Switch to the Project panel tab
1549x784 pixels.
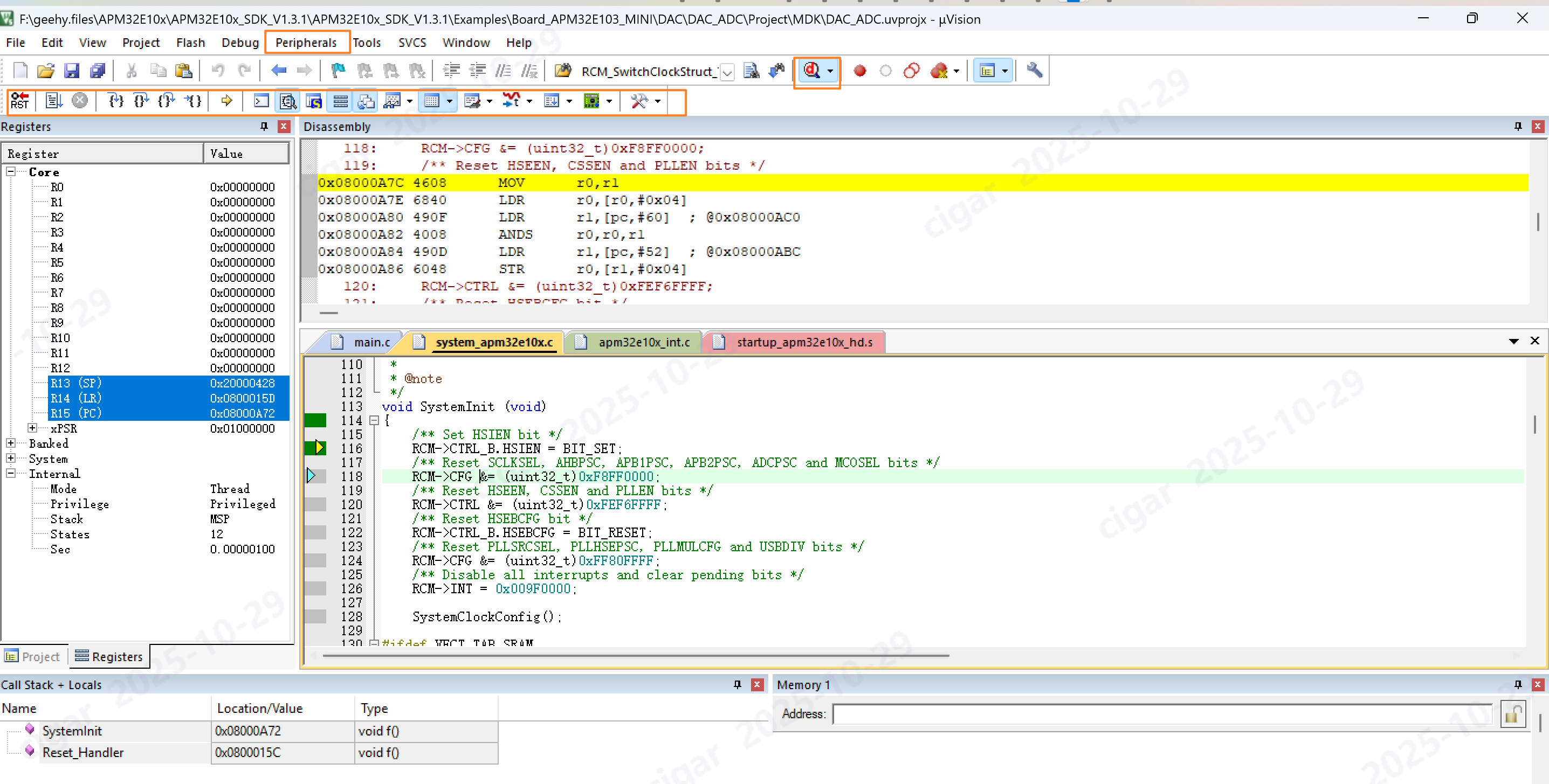click(33, 657)
